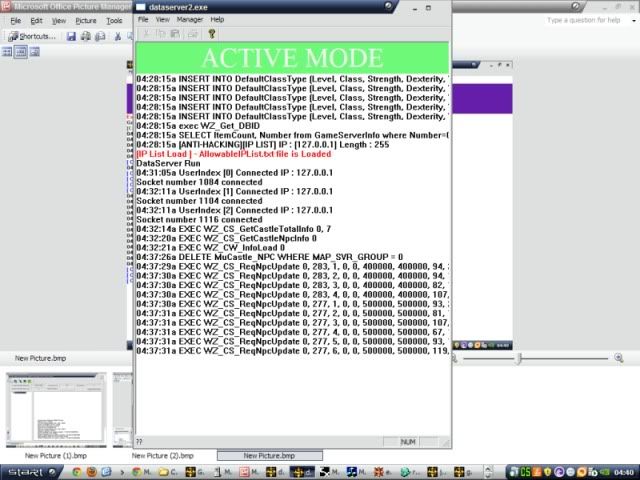
Task: Switch to single picture view
Action: [x=35, y=52]
